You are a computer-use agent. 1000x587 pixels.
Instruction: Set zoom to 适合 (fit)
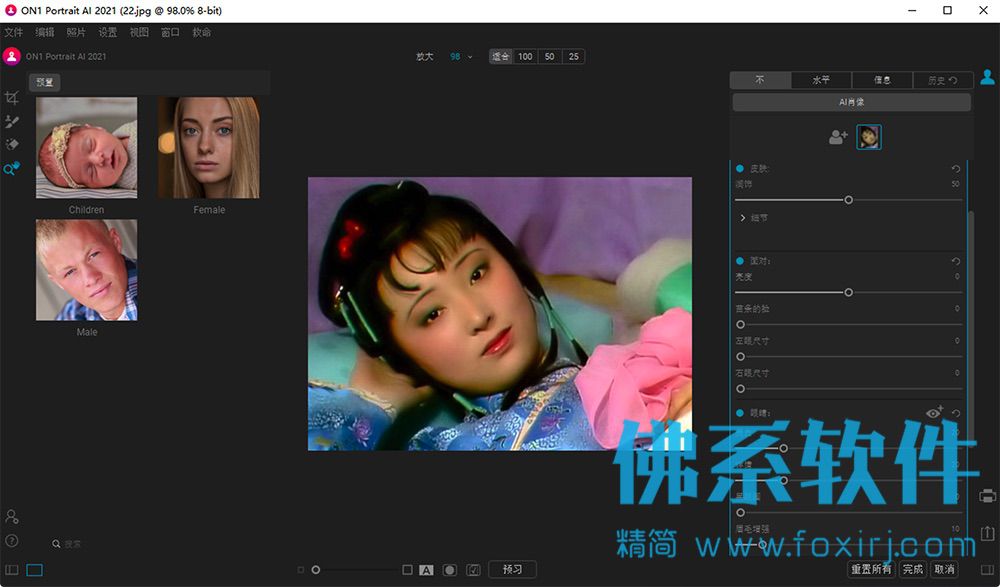pyautogui.click(x=501, y=57)
